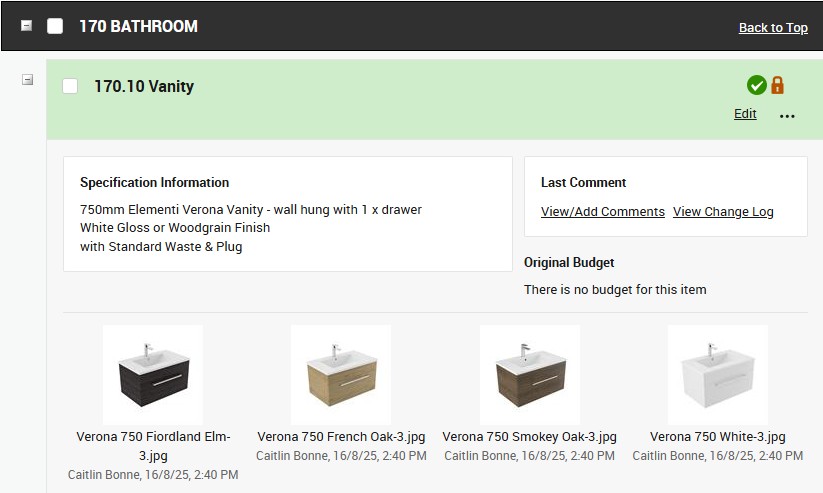Viewport: 823px width, 493px height.
Task: Collapse the 170 Bathroom section
Action: pyautogui.click(x=27, y=26)
